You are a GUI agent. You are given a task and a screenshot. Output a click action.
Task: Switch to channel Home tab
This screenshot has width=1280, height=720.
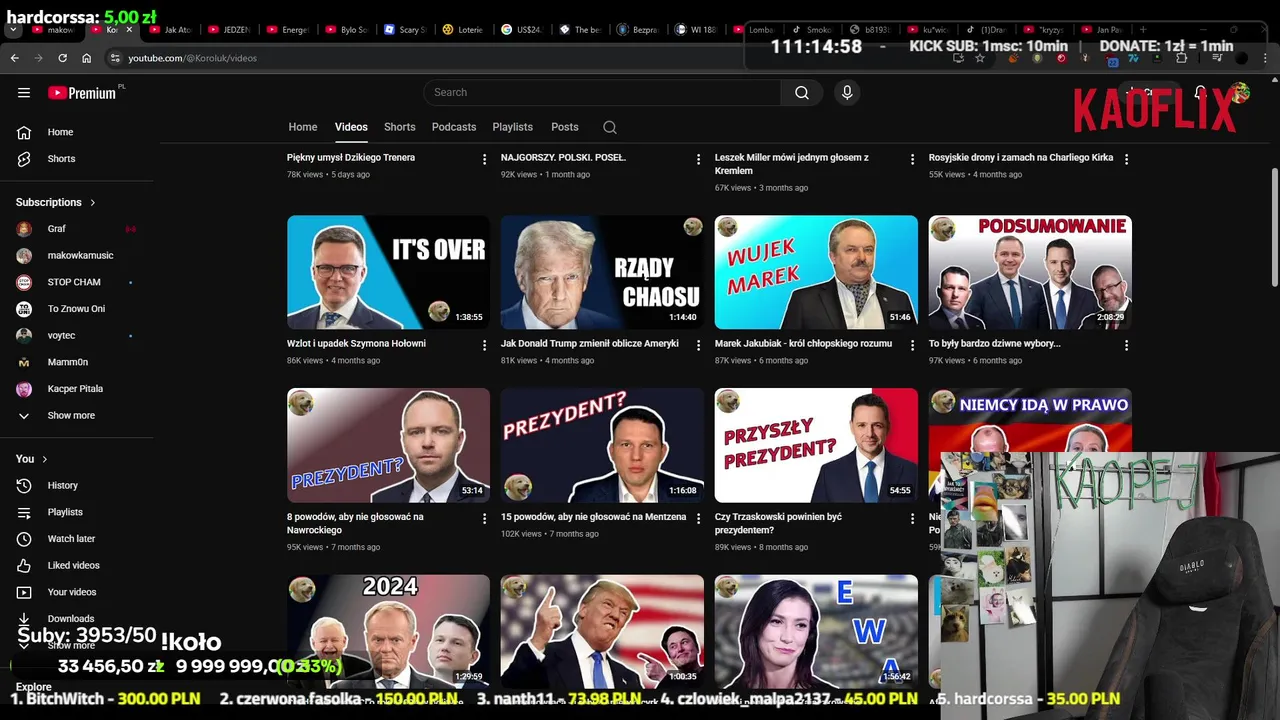[x=303, y=127]
